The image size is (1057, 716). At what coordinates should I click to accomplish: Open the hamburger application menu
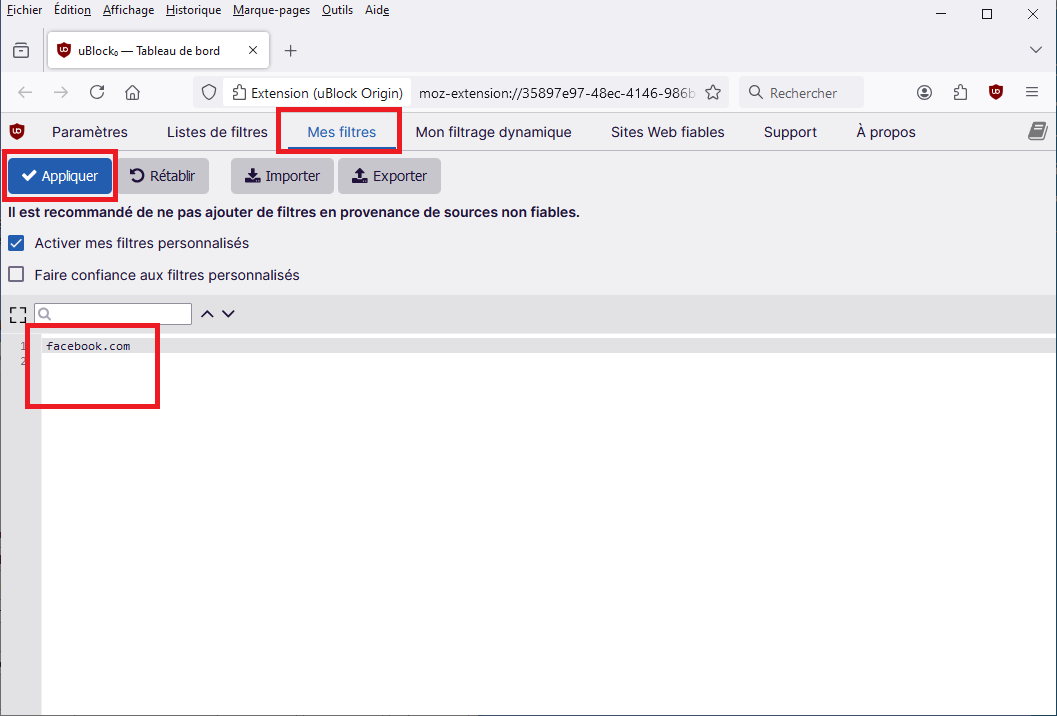[1031, 92]
